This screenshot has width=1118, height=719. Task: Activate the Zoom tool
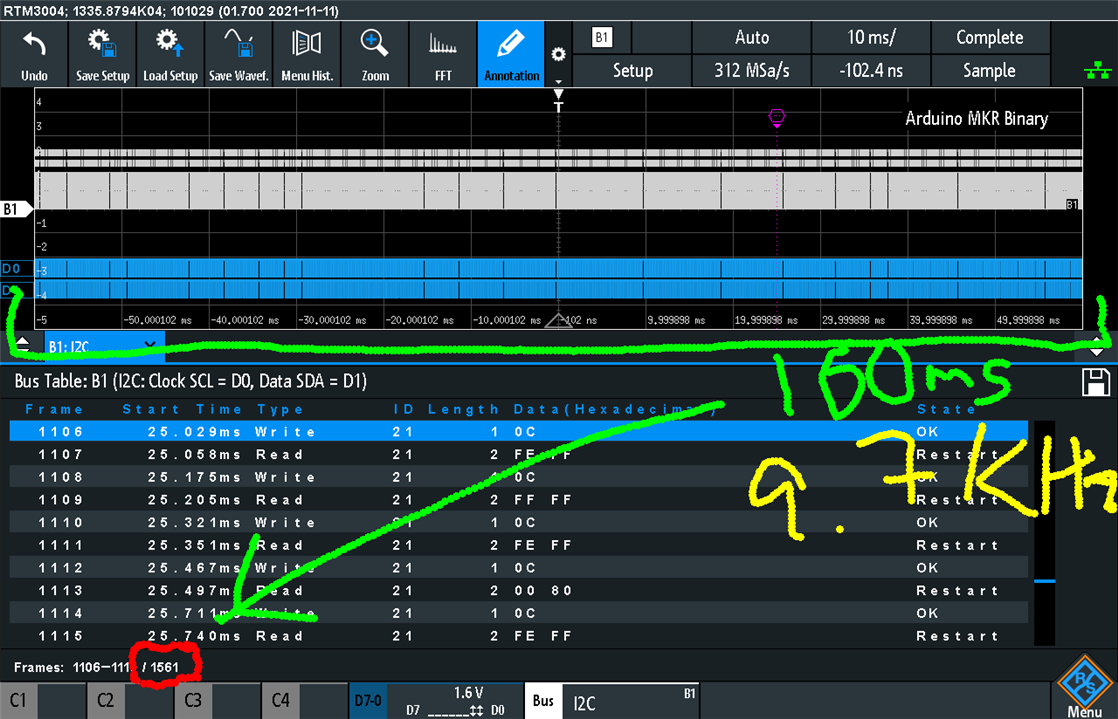[375, 54]
